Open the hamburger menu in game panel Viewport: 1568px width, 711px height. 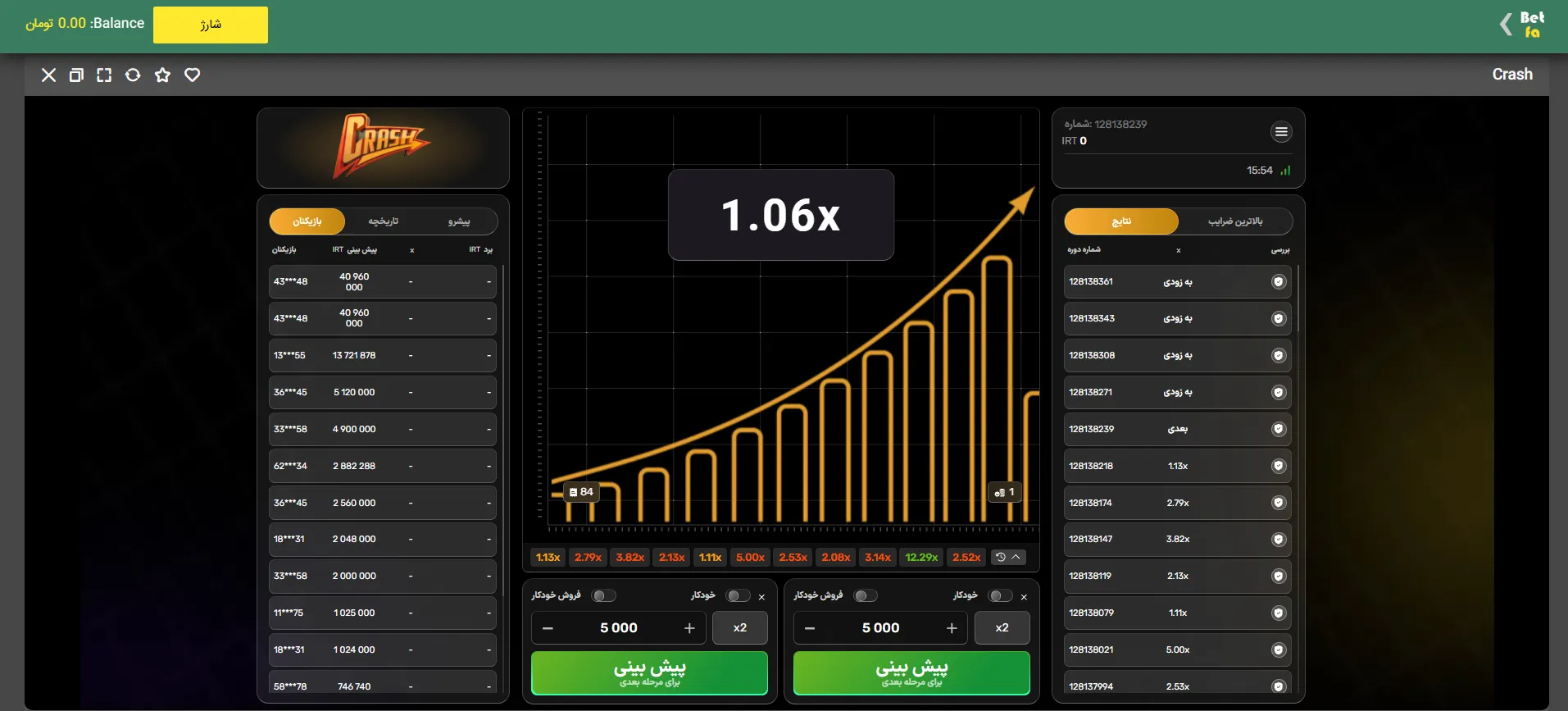tap(1281, 132)
